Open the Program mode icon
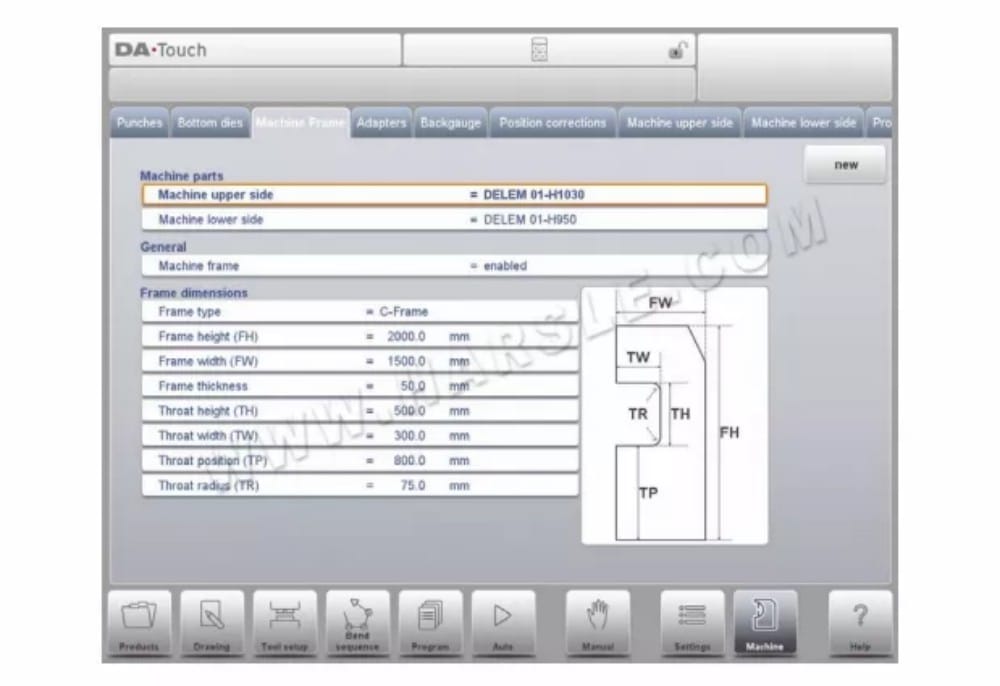The image size is (1000, 686). tap(430, 623)
